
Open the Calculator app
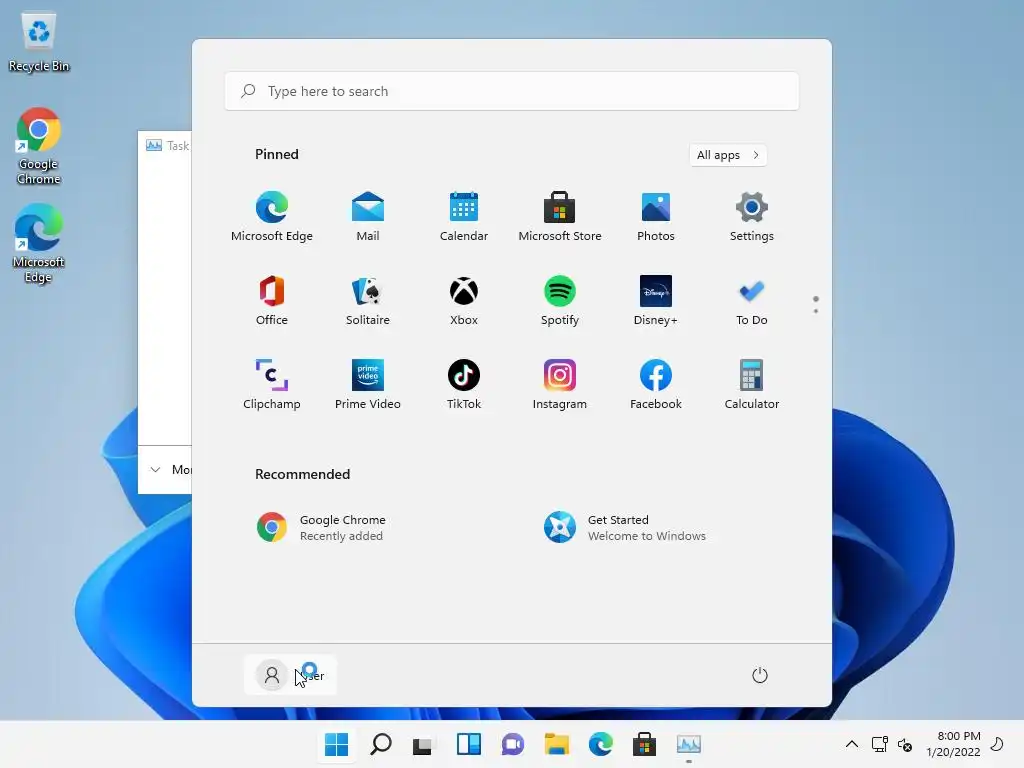coord(752,385)
